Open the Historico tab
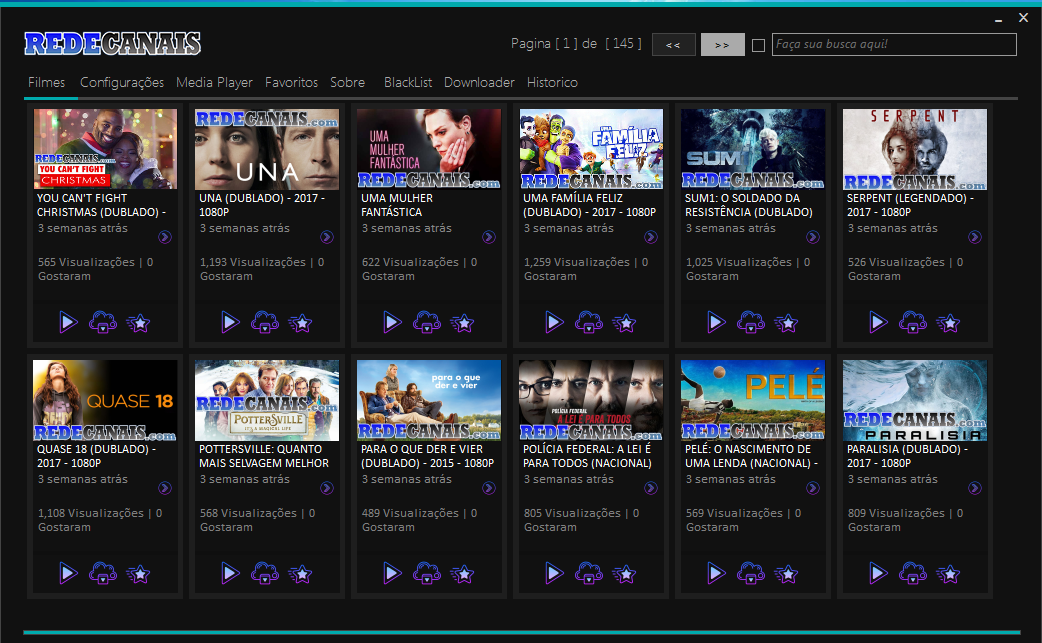Image resolution: width=1042 pixels, height=643 pixels. click(x=552, y=82)
